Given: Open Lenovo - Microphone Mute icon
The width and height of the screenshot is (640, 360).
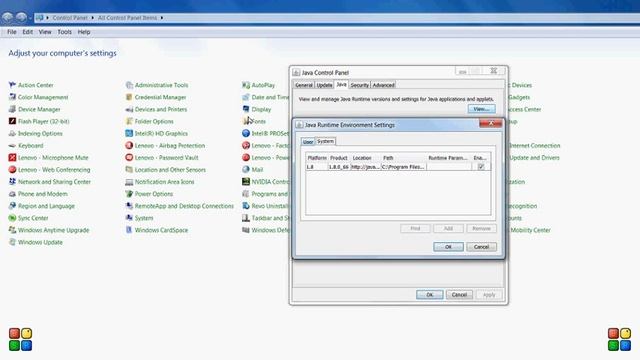Looking at the screenshot, I should pos(12,158).
